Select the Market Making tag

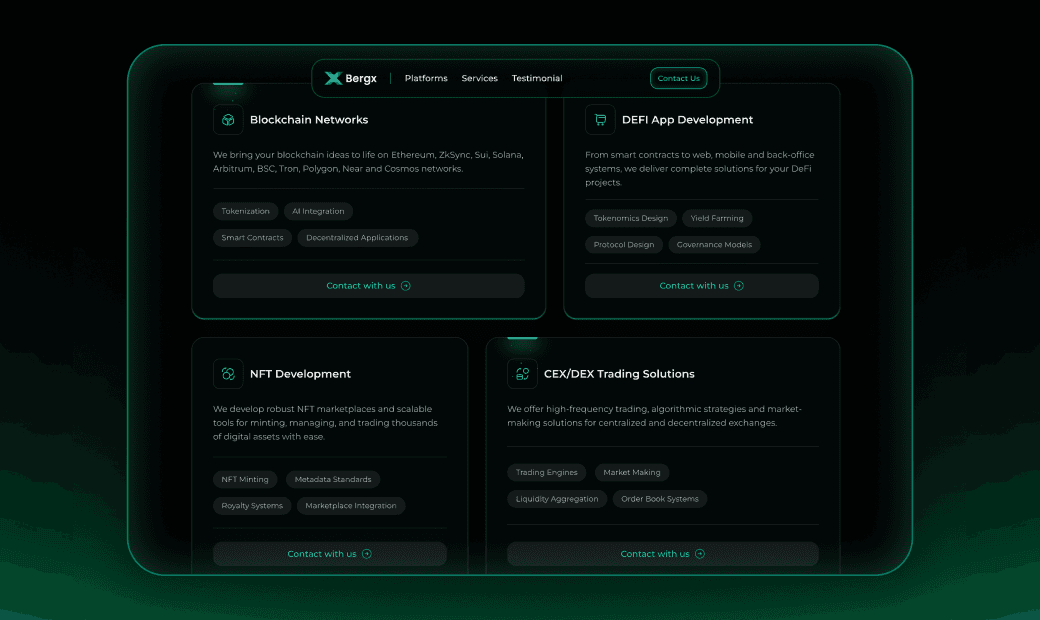(632, 473)
